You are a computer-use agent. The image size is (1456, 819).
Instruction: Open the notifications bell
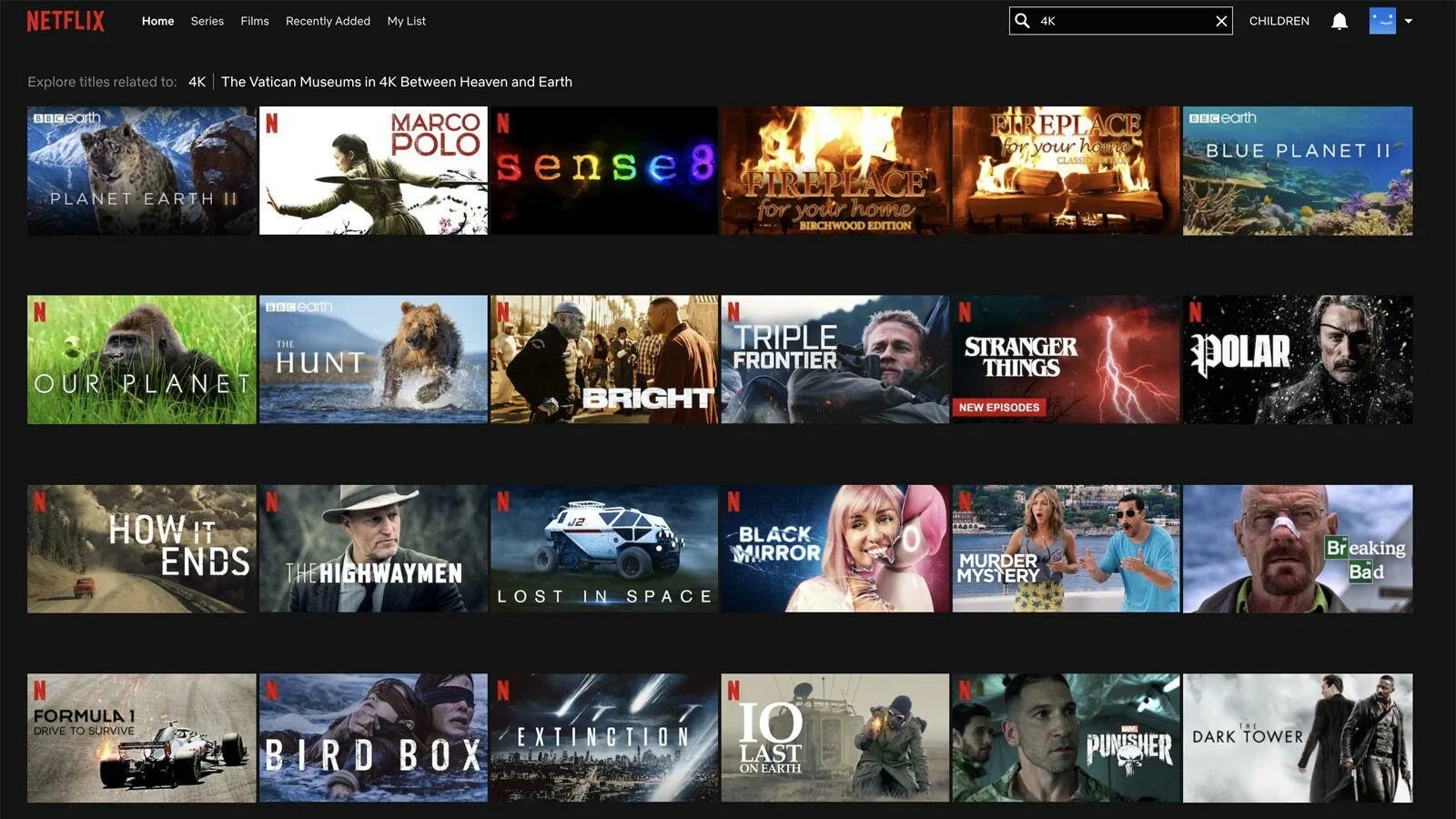(1340, 21)
